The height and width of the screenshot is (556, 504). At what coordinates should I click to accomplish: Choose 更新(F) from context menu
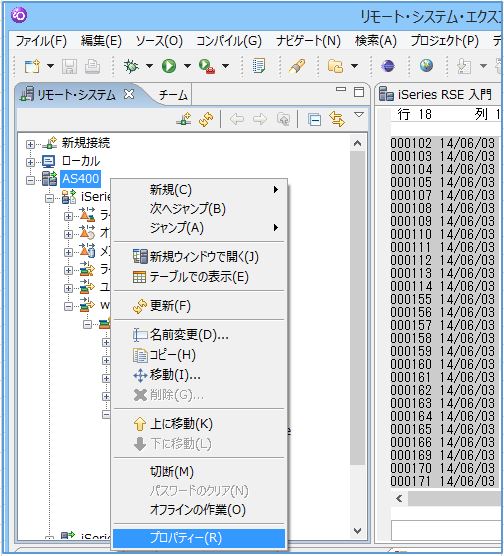click(x=199, y=306)
